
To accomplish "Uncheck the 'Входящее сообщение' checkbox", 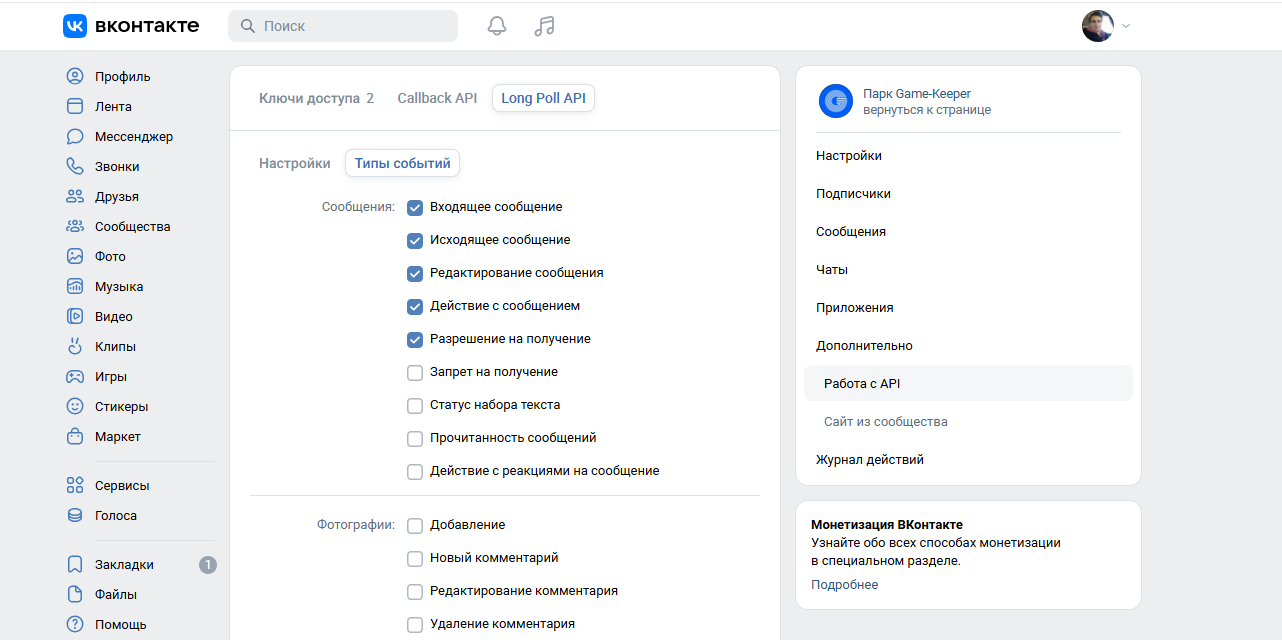I will (415, 208).
